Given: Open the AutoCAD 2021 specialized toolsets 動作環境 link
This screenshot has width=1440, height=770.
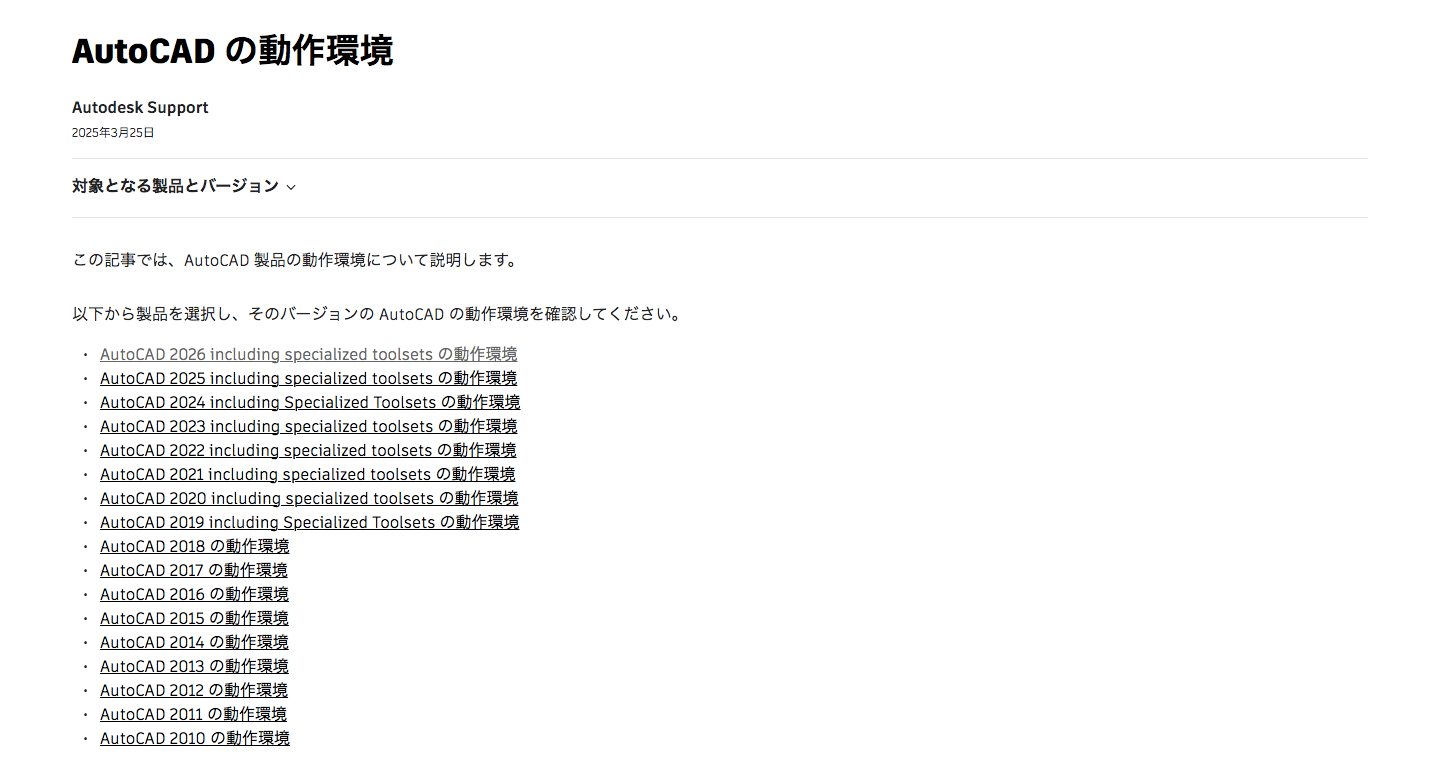Looking at the screenshot, I should tap(307, 474).
